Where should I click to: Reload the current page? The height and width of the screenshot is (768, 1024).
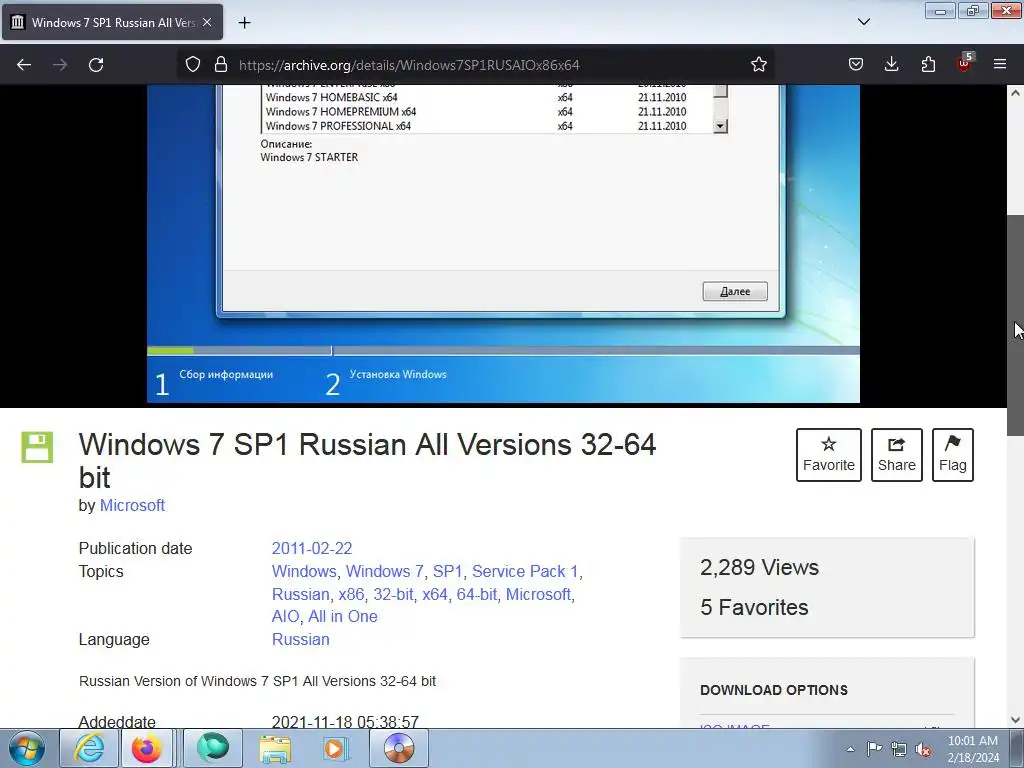coord(96,65)
